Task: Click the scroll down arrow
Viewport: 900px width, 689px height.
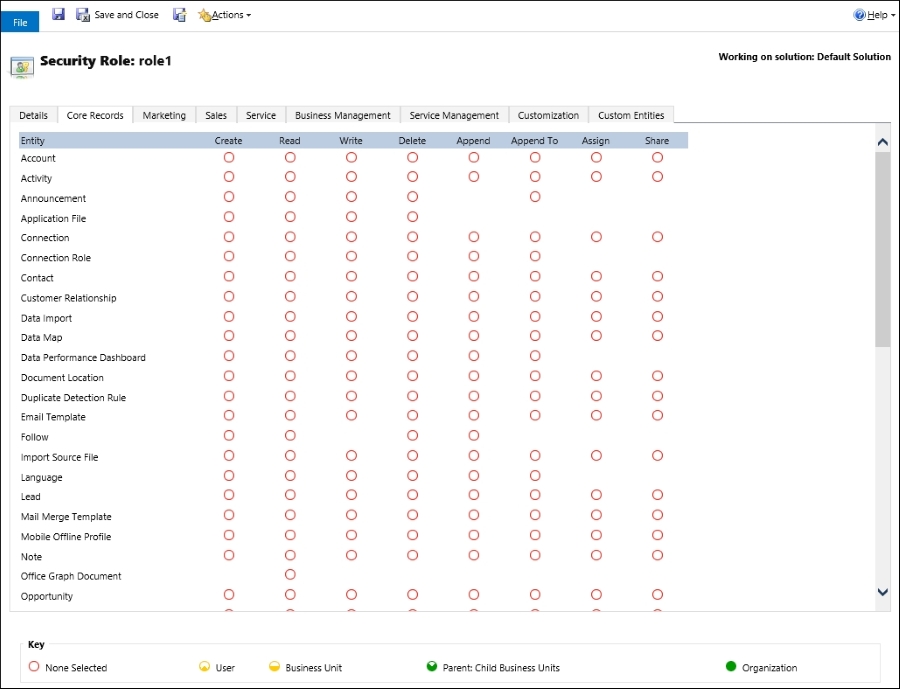Action: pos(883,592)
